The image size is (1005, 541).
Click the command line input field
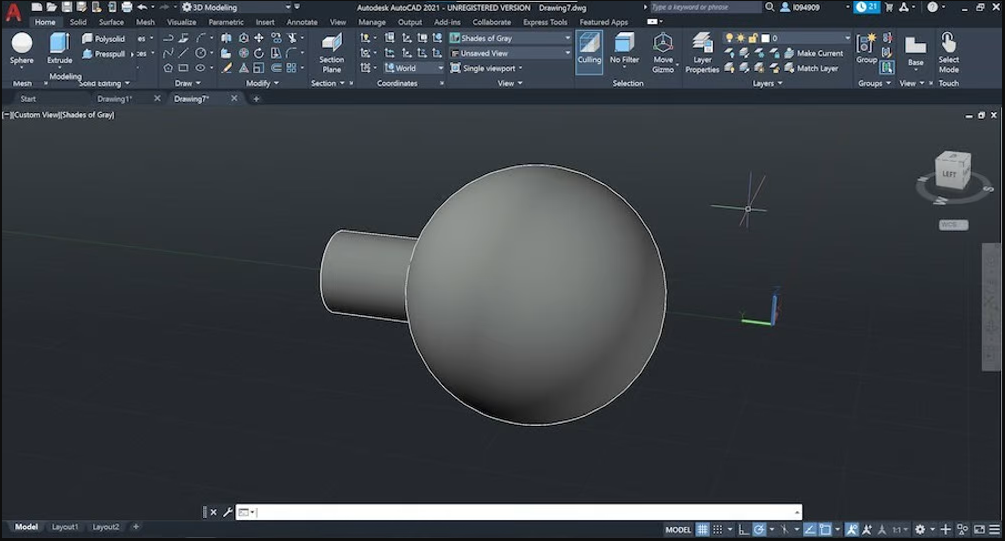(519, 512)
